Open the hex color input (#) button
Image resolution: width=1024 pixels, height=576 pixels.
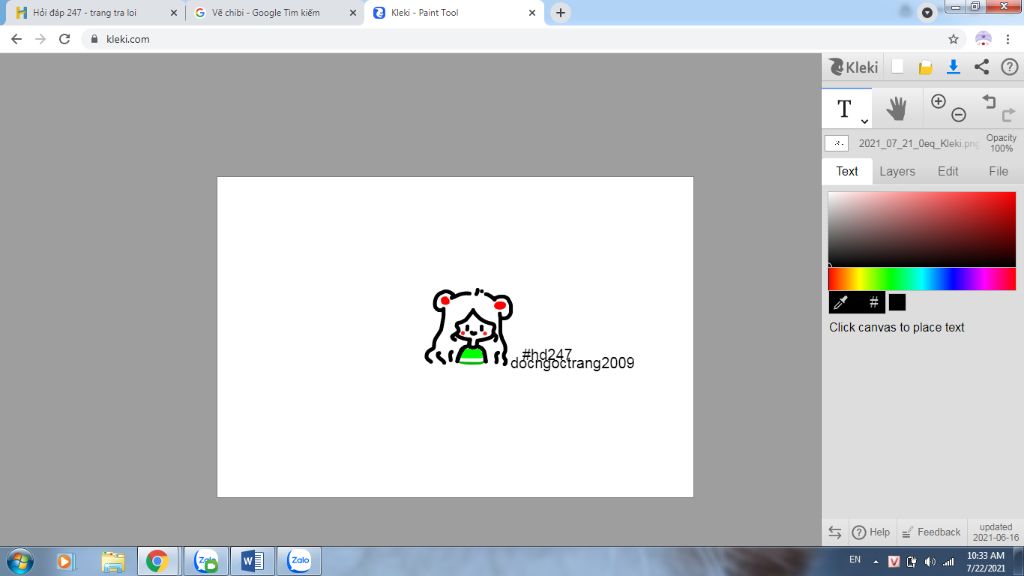tap(872, 302)
